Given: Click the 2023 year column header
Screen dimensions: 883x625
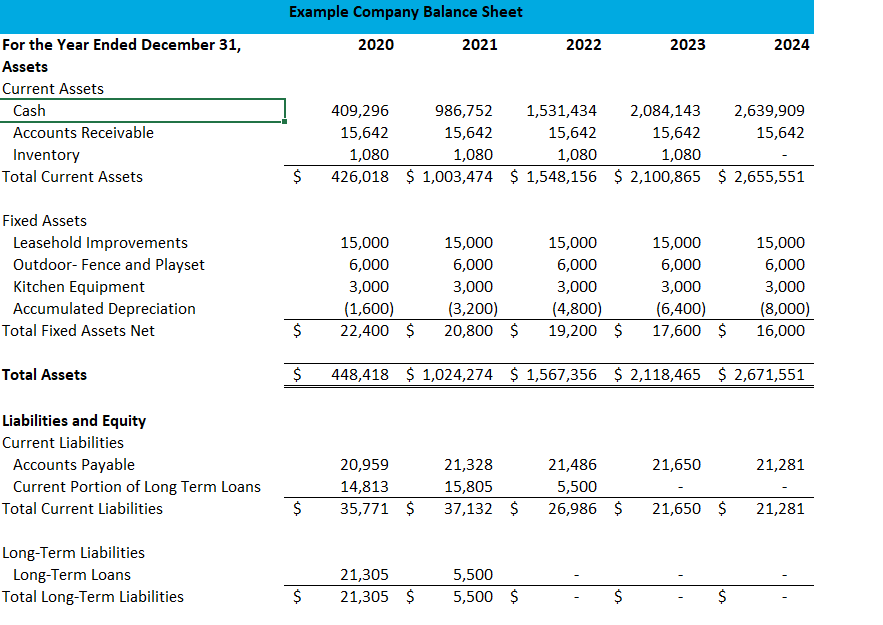Looking at the screenshot, I should click(688, 45).
